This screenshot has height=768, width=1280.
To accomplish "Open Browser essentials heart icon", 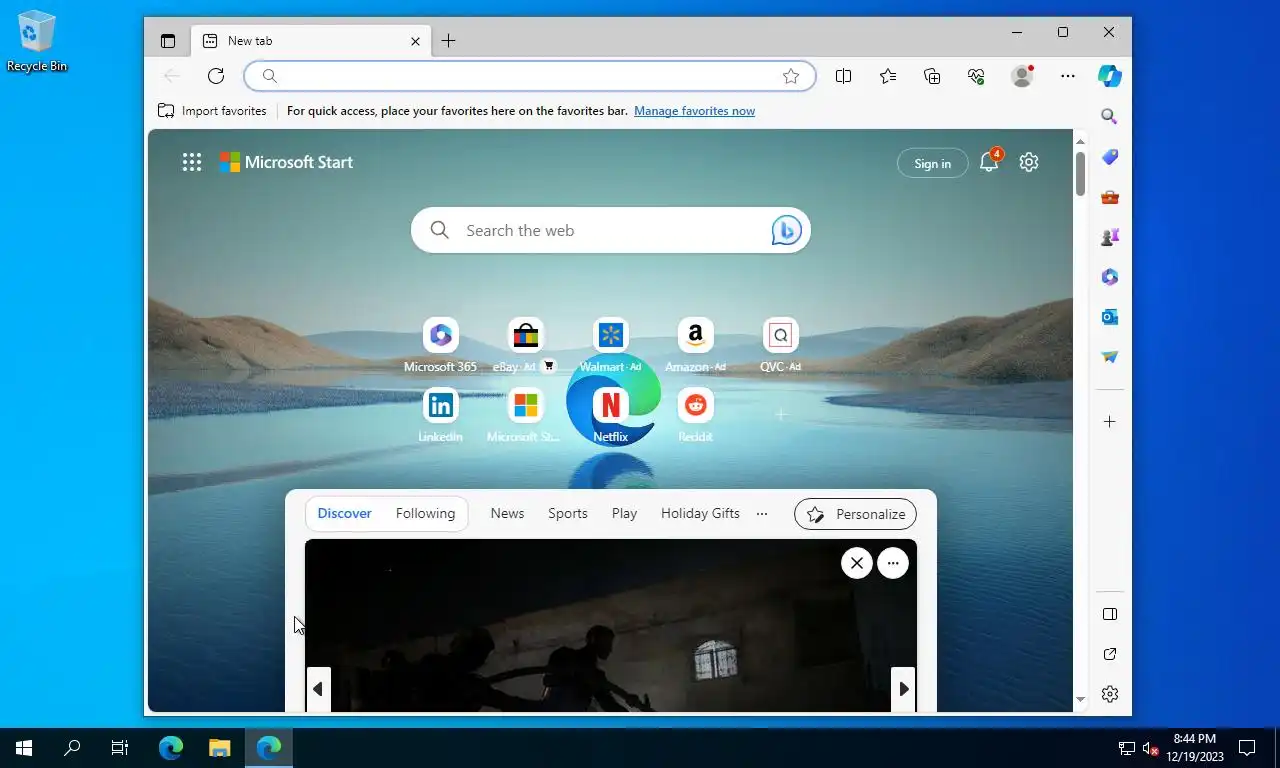I will click(x=977, y=76).
